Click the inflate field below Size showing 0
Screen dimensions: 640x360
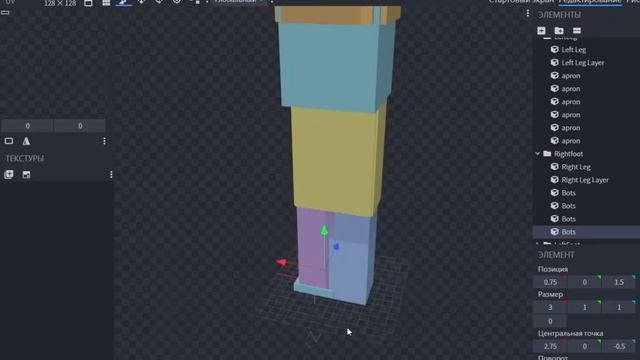tap(550, 321)
